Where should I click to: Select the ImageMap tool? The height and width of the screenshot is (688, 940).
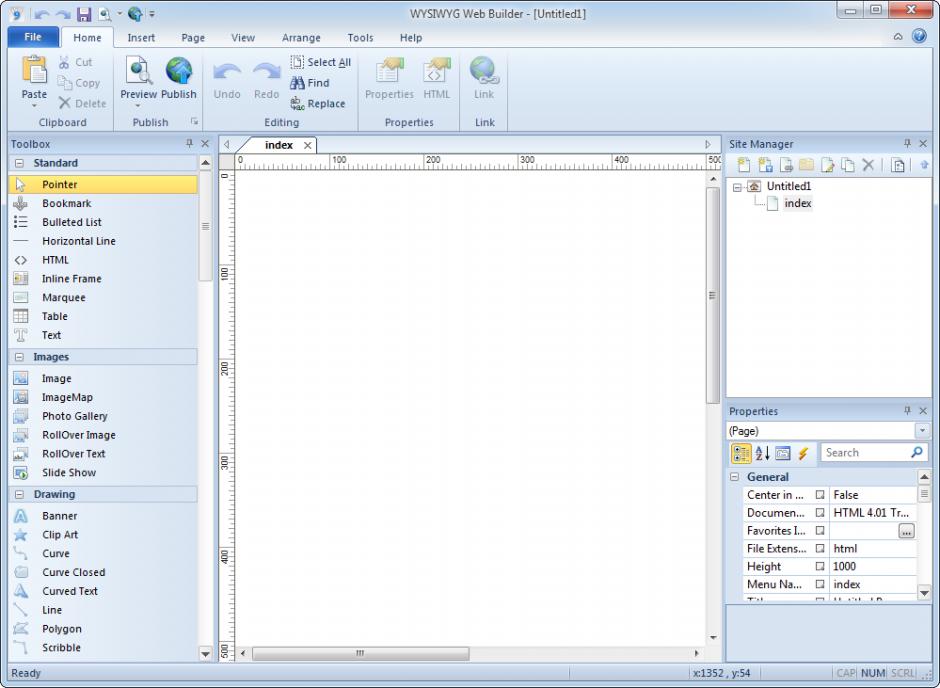(x=103, y=397)
